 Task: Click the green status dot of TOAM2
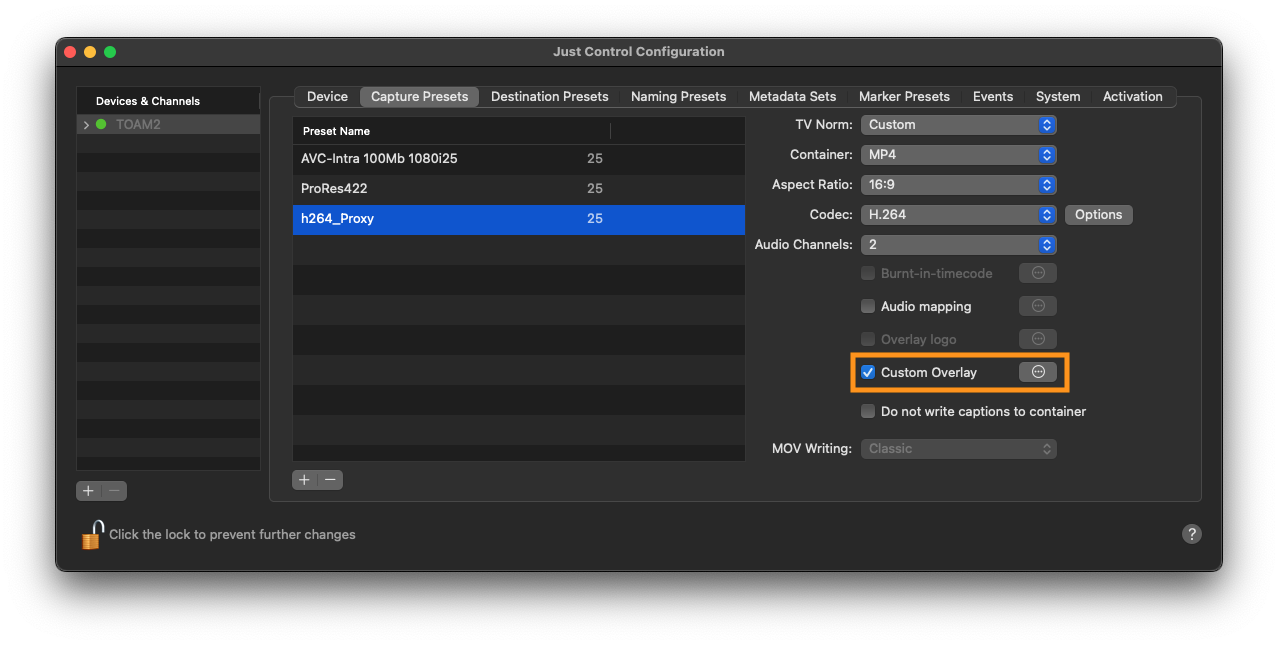pyautogui.click(x=101, y=125)
